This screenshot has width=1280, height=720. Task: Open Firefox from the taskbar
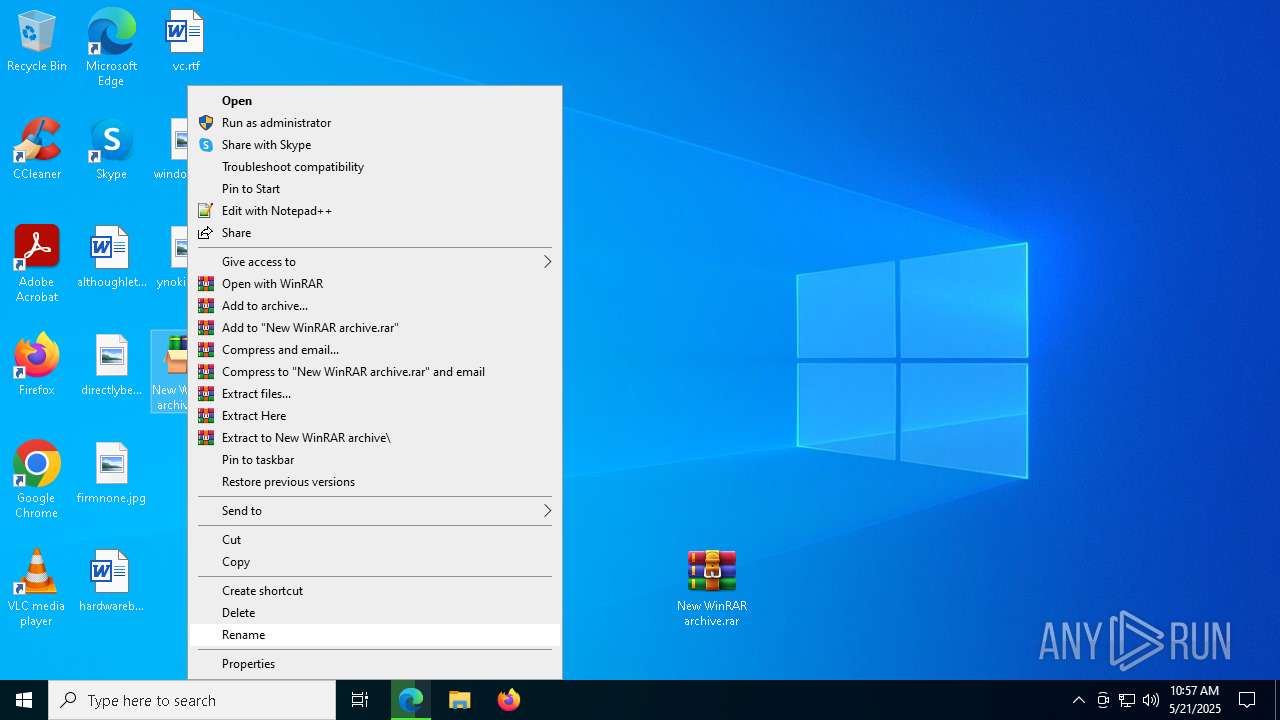(509, 700)
